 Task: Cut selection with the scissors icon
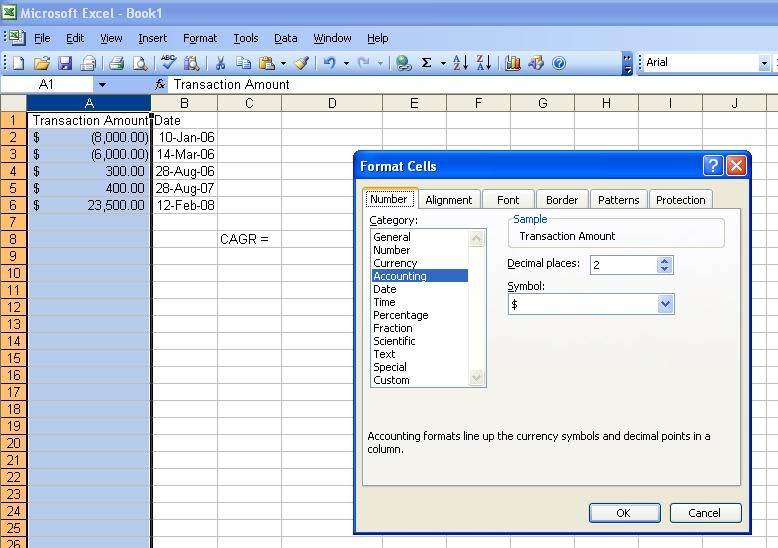(220, 63)
